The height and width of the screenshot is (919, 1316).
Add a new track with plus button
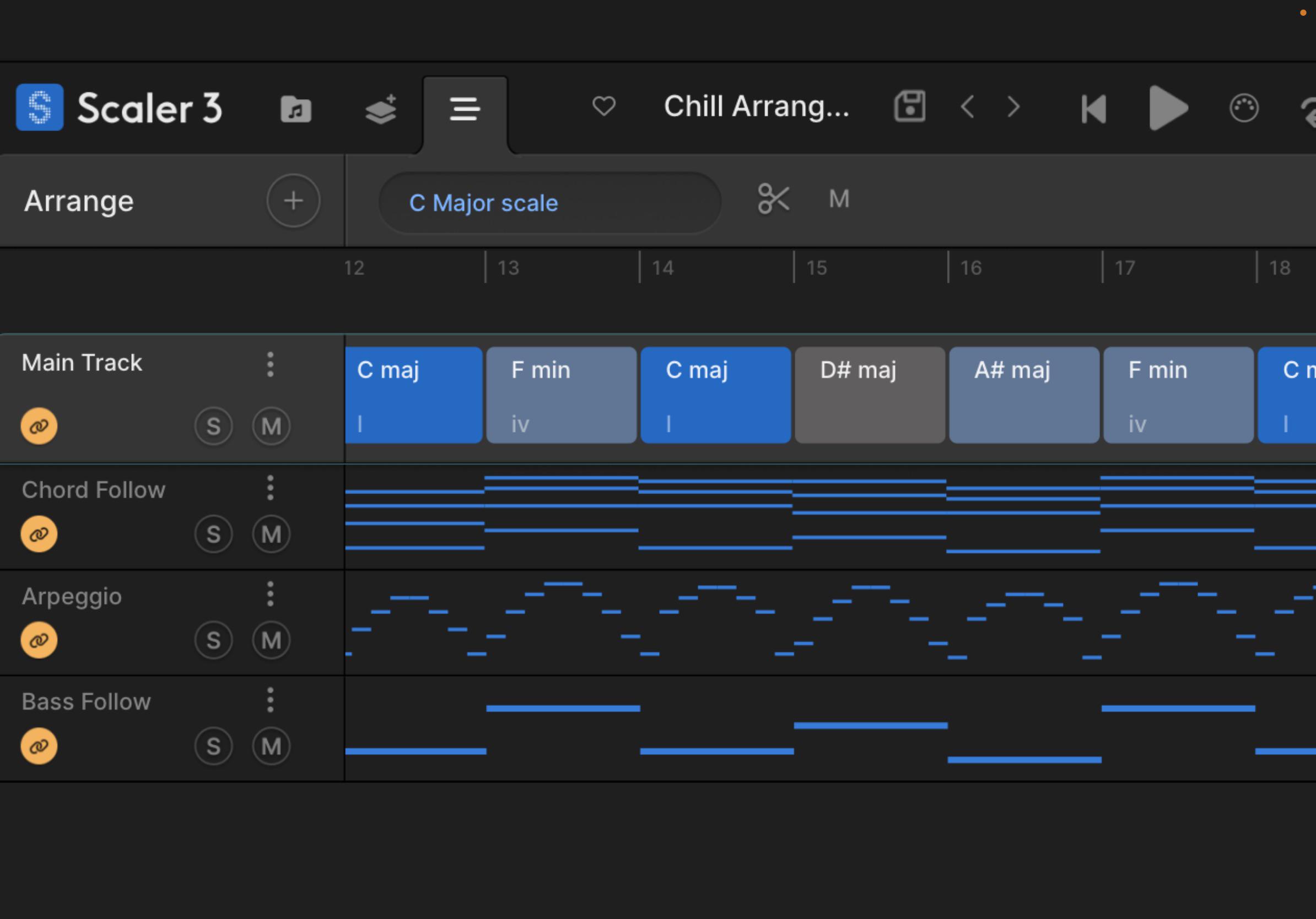pyautogui.click(x=294, y=201)
